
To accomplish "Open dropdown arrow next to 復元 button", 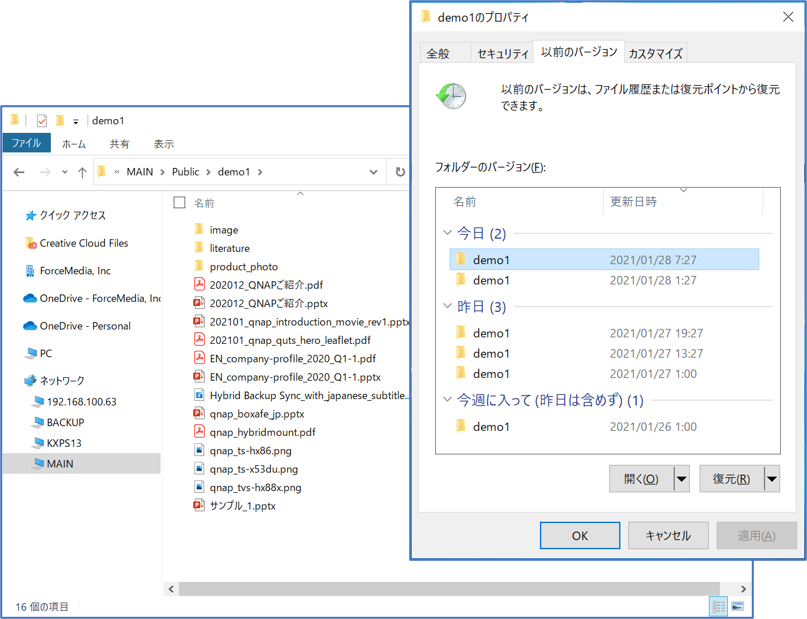I will pos(771,479).
